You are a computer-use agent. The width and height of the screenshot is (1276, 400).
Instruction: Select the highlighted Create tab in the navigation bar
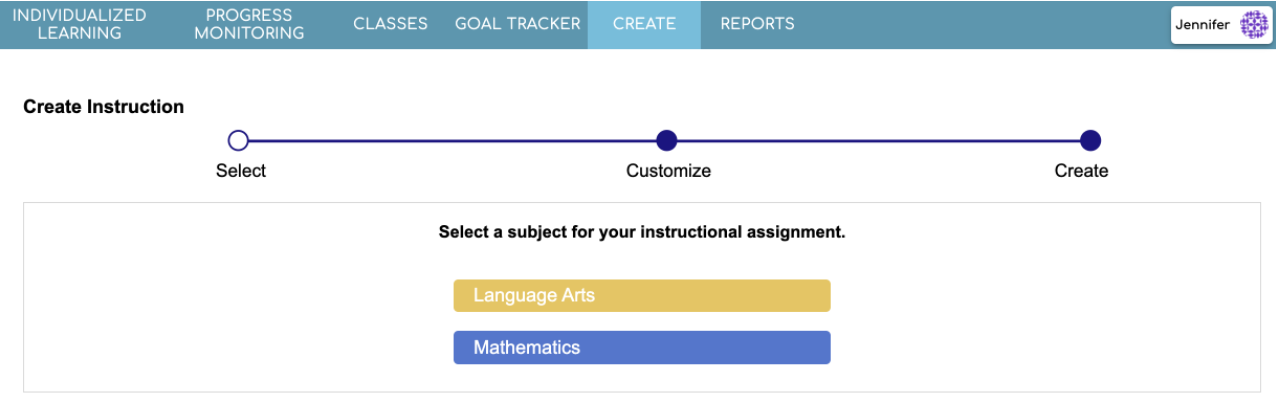pyautogui.click(x=644, y=24)
